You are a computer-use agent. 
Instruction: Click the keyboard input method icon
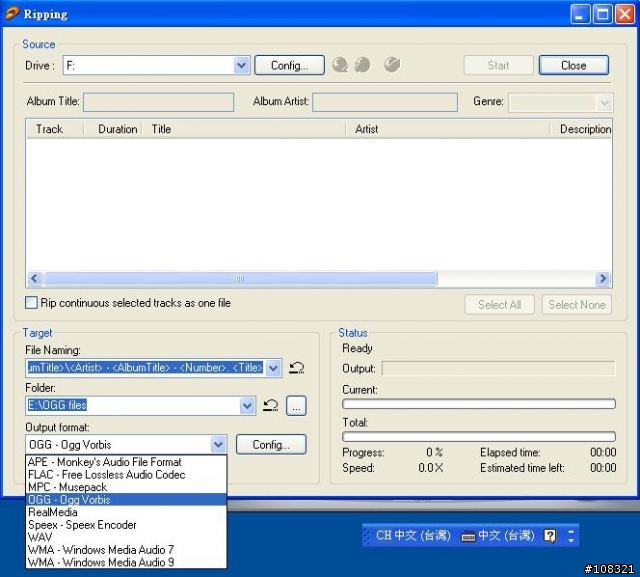[468, 536]
